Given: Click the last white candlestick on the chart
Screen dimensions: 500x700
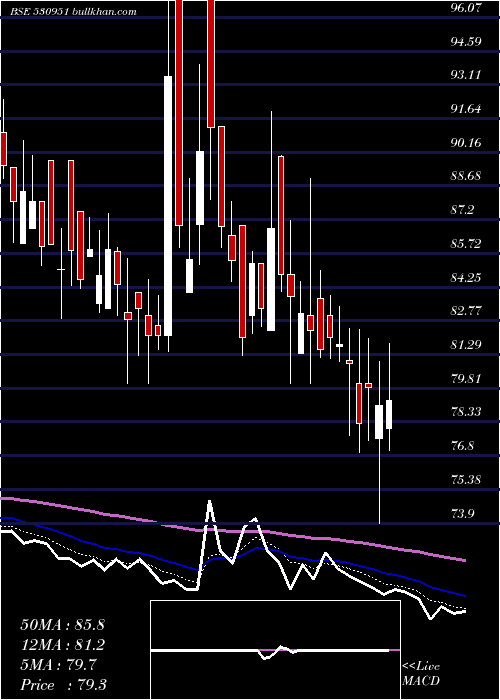Looking at the screenshot, I should point(389,414).
